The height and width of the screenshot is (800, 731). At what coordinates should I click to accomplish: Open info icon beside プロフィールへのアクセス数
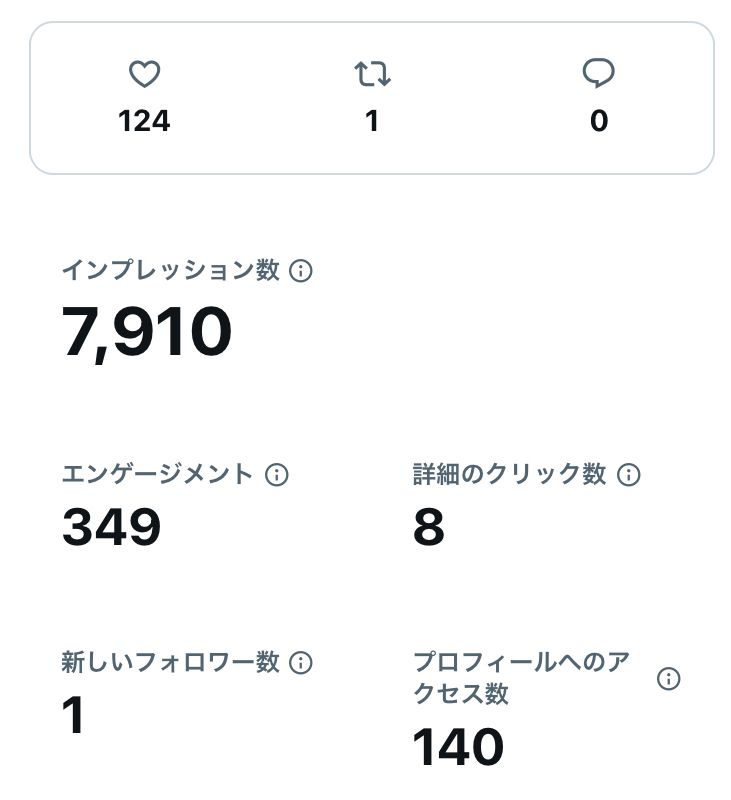tap(668, 679)
